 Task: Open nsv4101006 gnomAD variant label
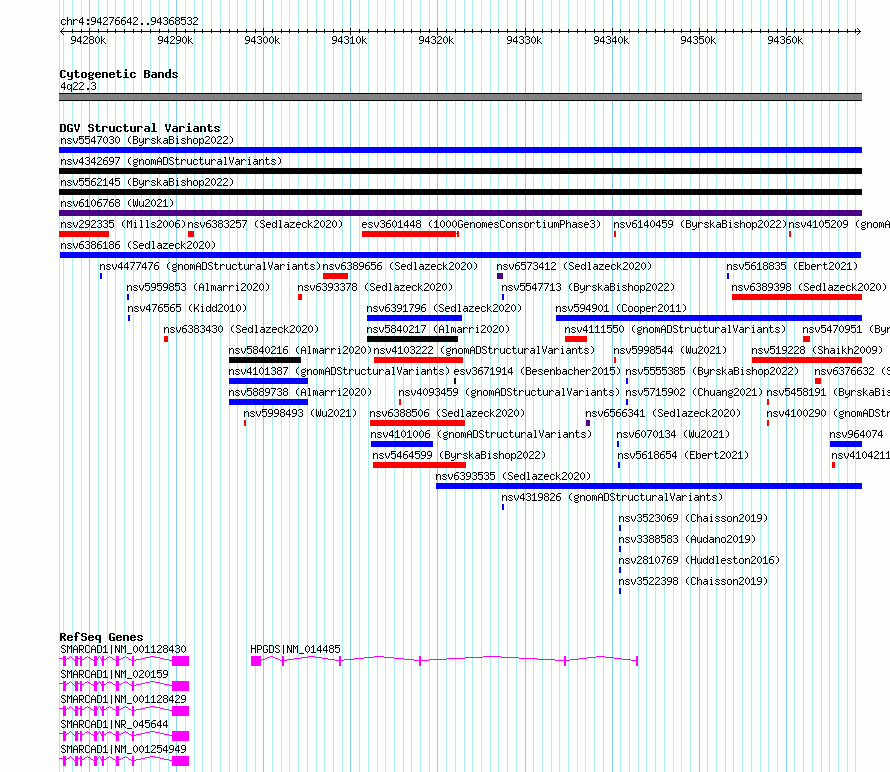coord(481,434)
